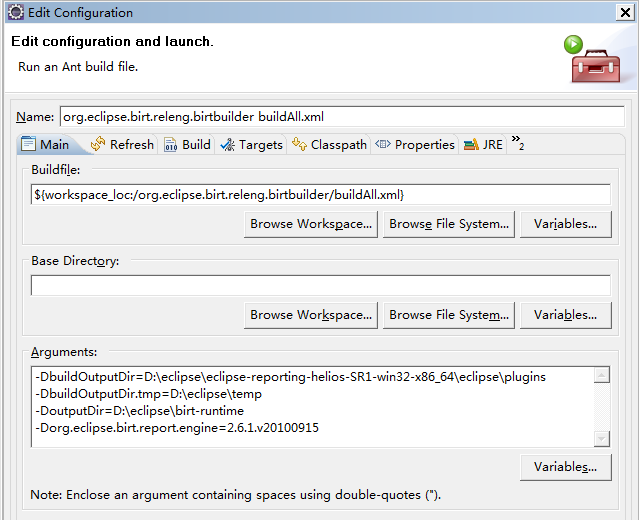Image resolution: width=639 pixels, height=520 pixels.
Task: Click the -DbuildOutputDir.tmp=D:\eclipse\temp line
Action: (149, 394)
